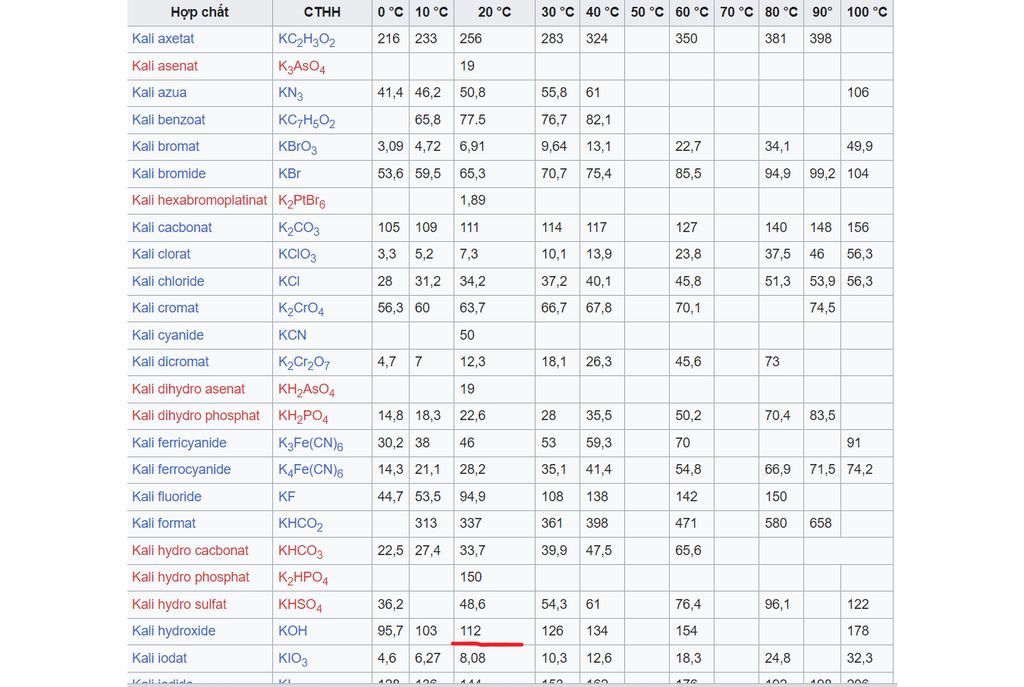Click the KHCO2 formula link
The image size is (1024, 687).
300,525
